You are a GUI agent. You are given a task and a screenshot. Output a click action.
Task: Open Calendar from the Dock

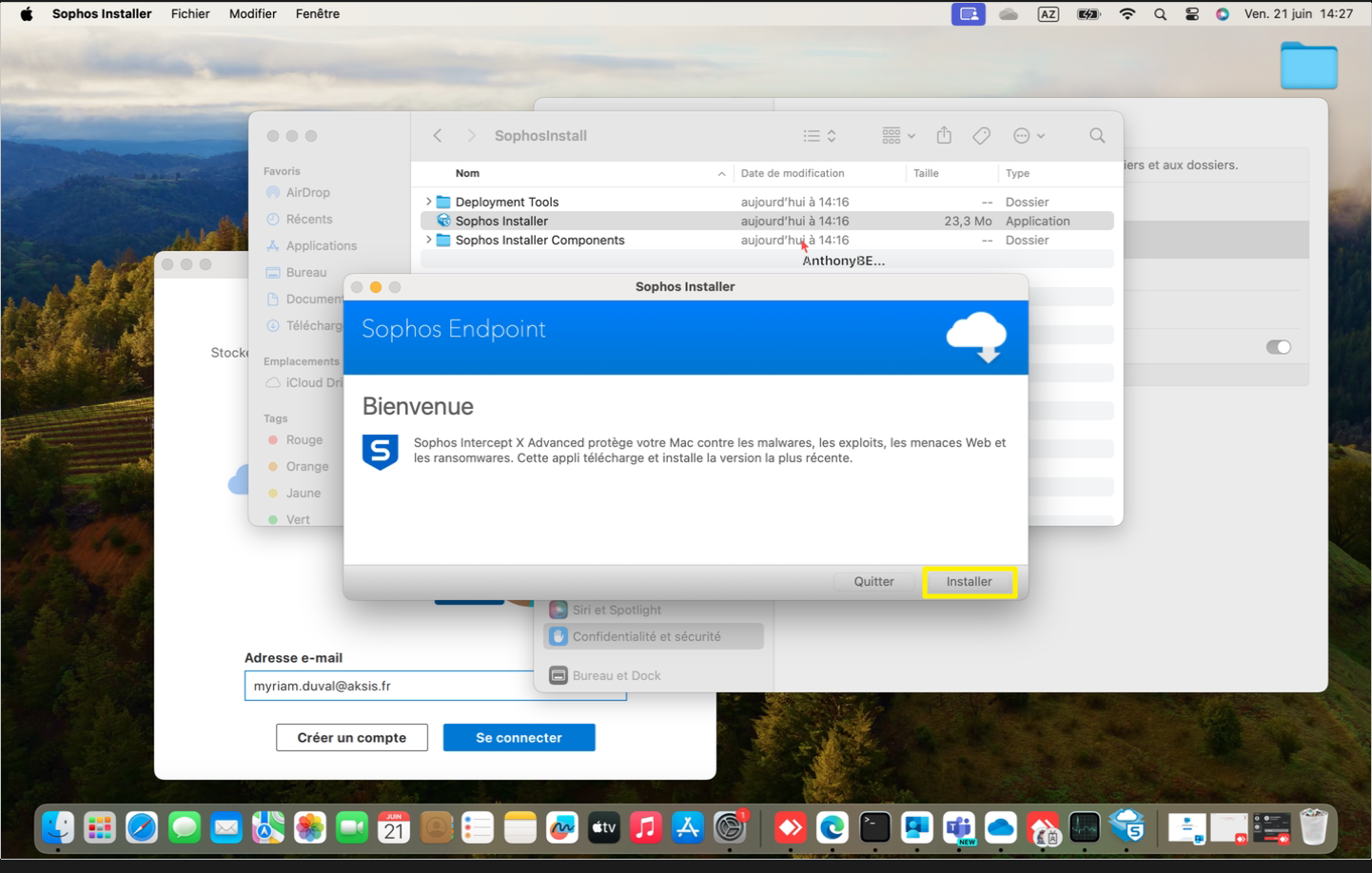[394, 827]
